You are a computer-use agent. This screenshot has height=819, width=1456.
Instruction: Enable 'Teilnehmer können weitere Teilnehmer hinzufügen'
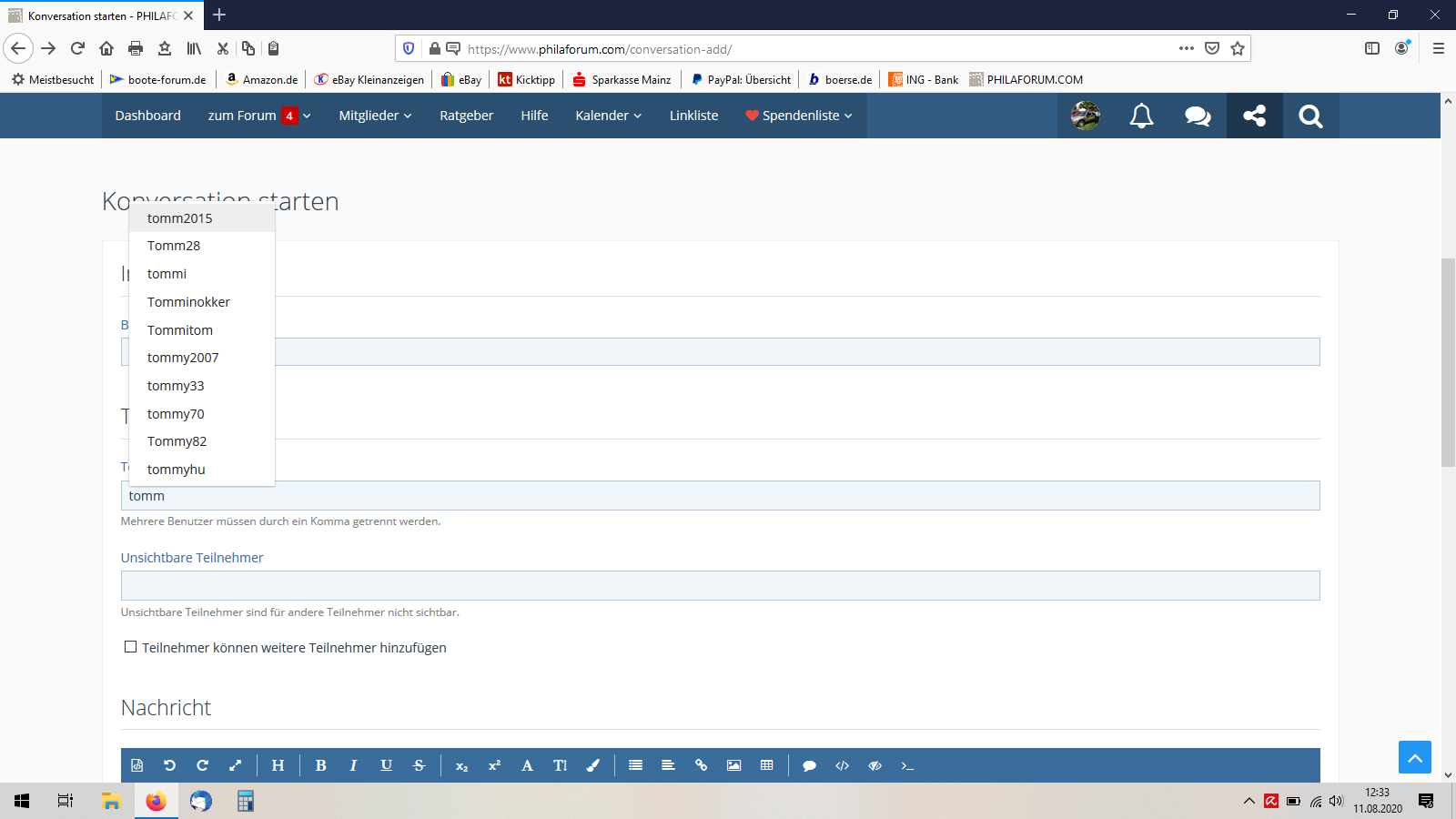point(131,647)
